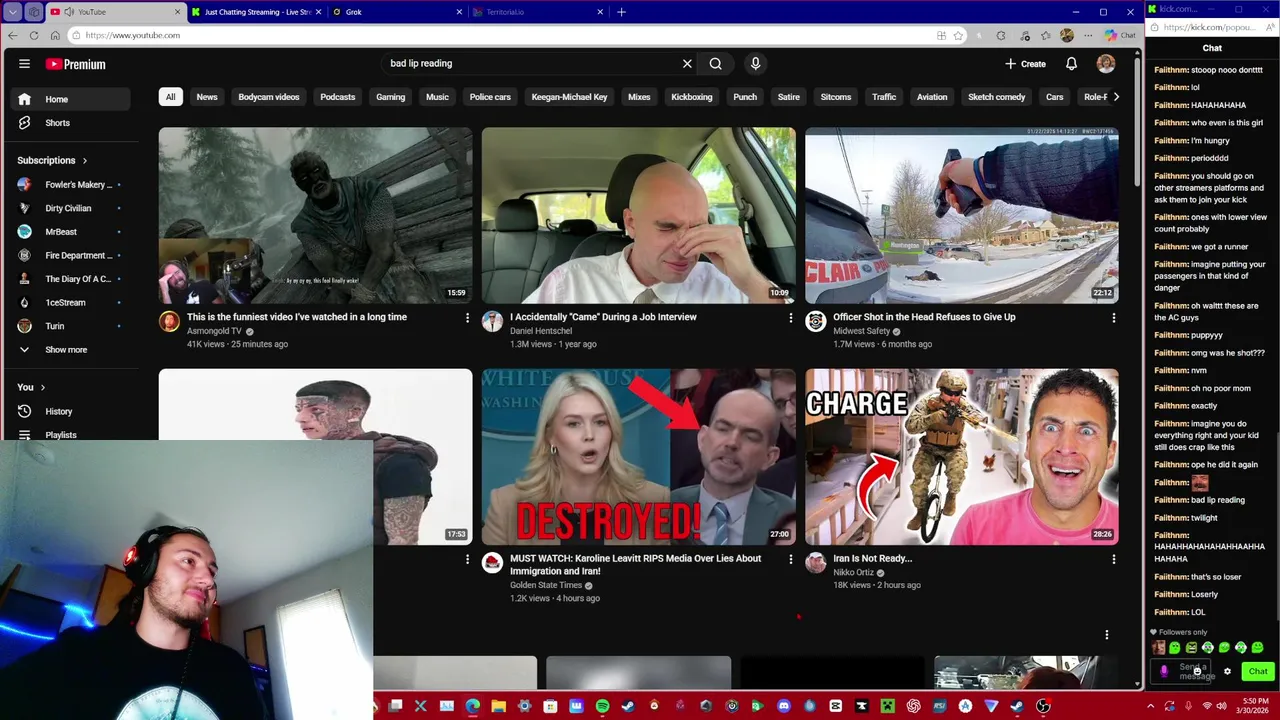This screenshot has height=720, width=1280.
Task: Select the Kickboxing filter chip
Action: [x=692, y=97]
